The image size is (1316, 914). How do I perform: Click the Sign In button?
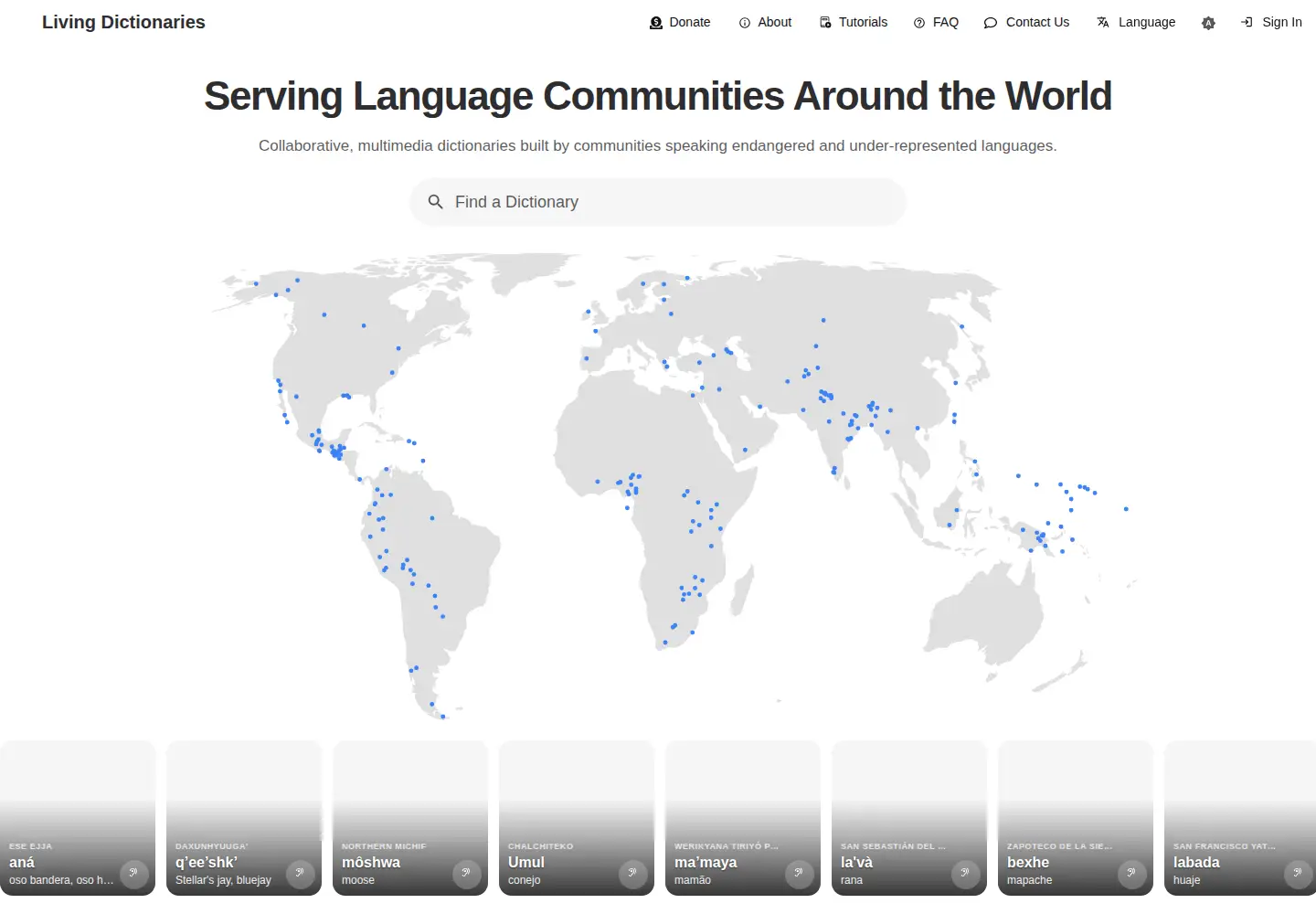click(x=1271, y=23)
